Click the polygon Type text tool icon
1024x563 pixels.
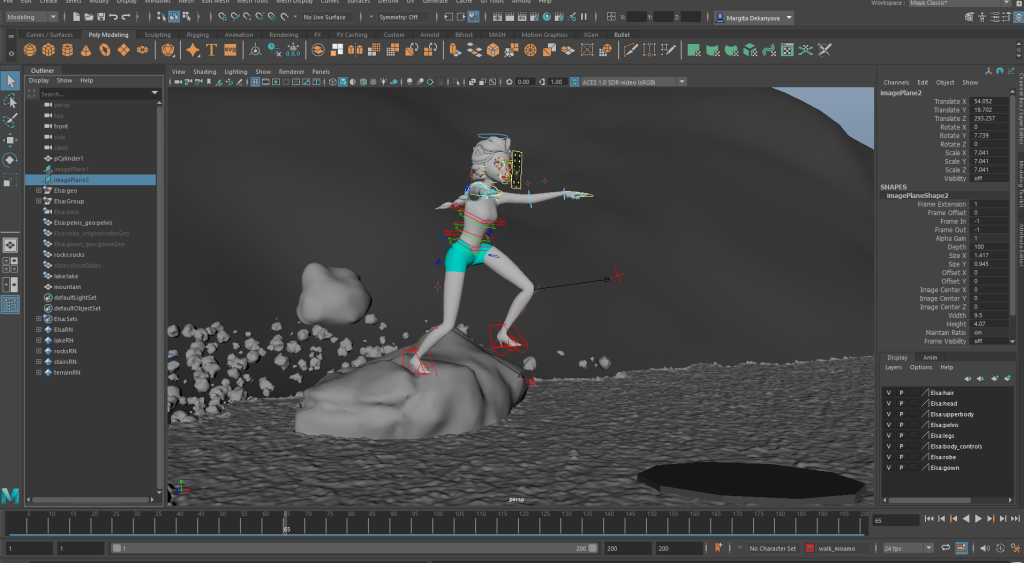click(211, 50)
